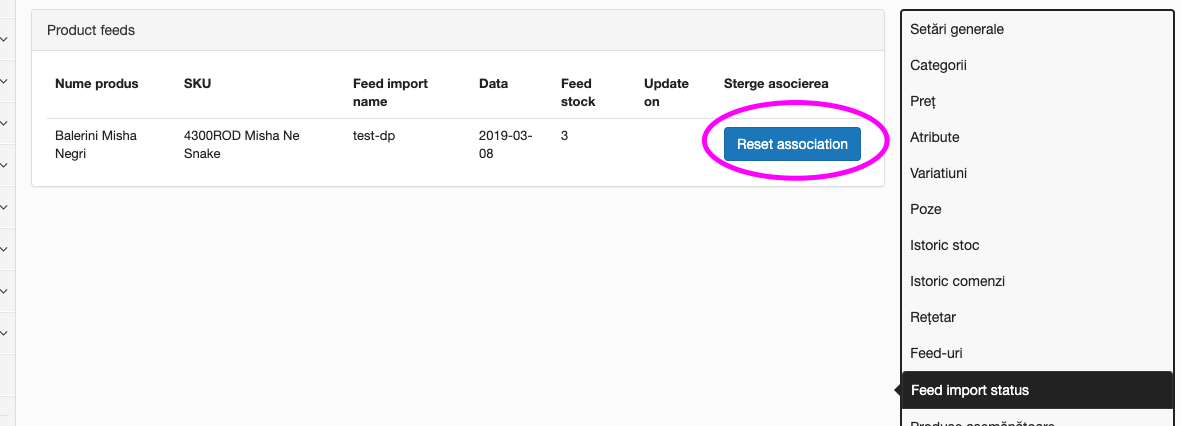Expand the topmost chevron on the left edge

pyautogui.click(x=3, y=38)
